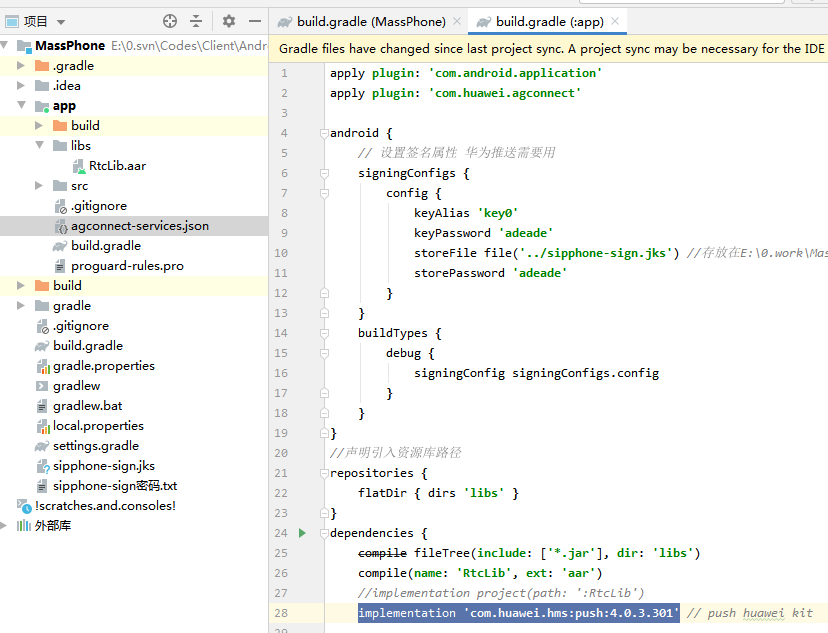Open root build.gradle file in tree

[x=88, y=346]
